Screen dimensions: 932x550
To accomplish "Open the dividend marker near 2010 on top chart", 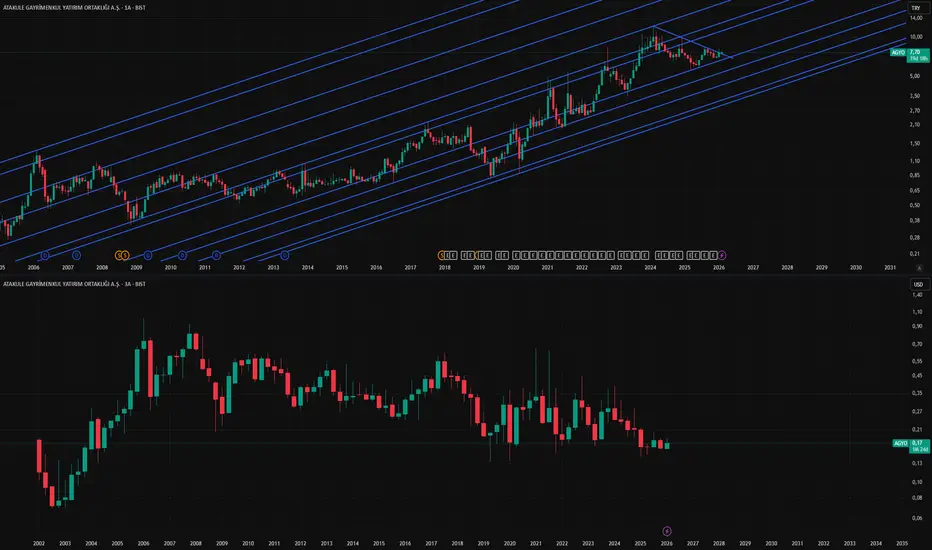I will click(182, 255).
